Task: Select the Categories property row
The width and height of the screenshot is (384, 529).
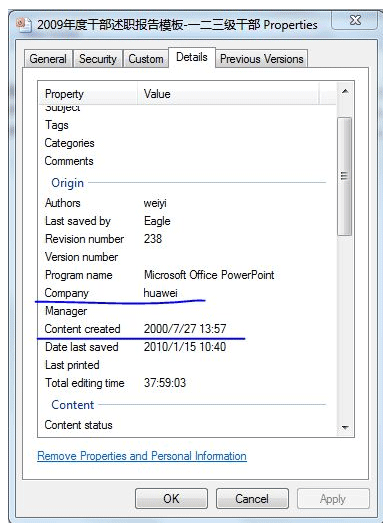Action: tap(187, 143)
